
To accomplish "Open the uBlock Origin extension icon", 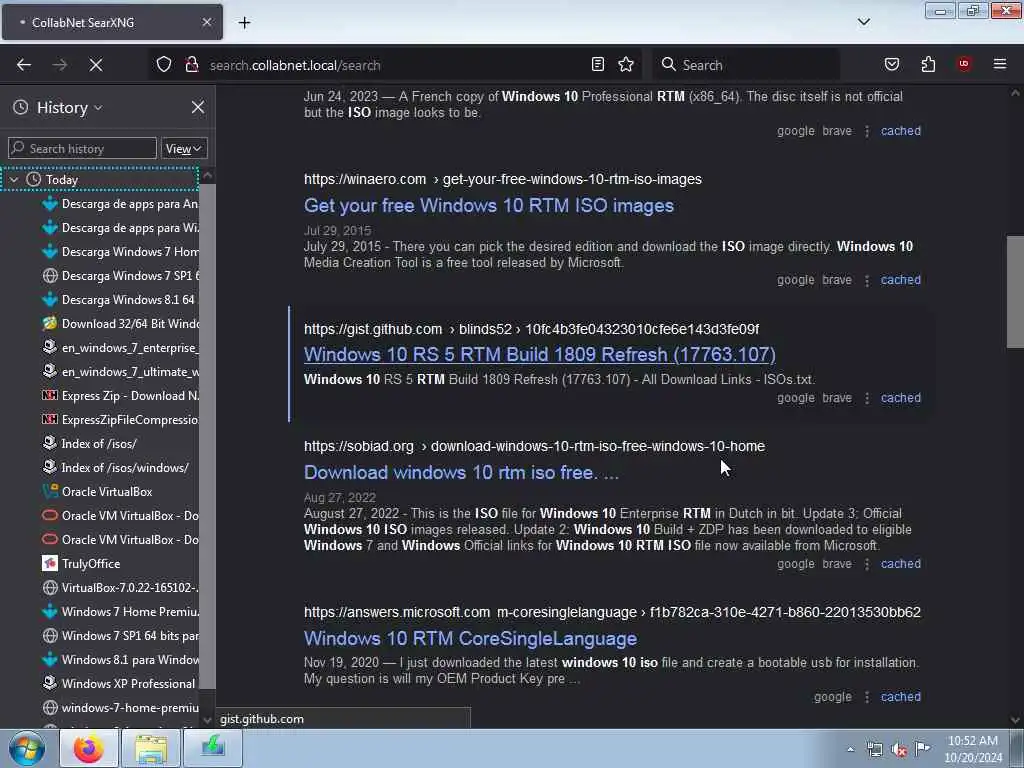I will click(x=964, y=64).
